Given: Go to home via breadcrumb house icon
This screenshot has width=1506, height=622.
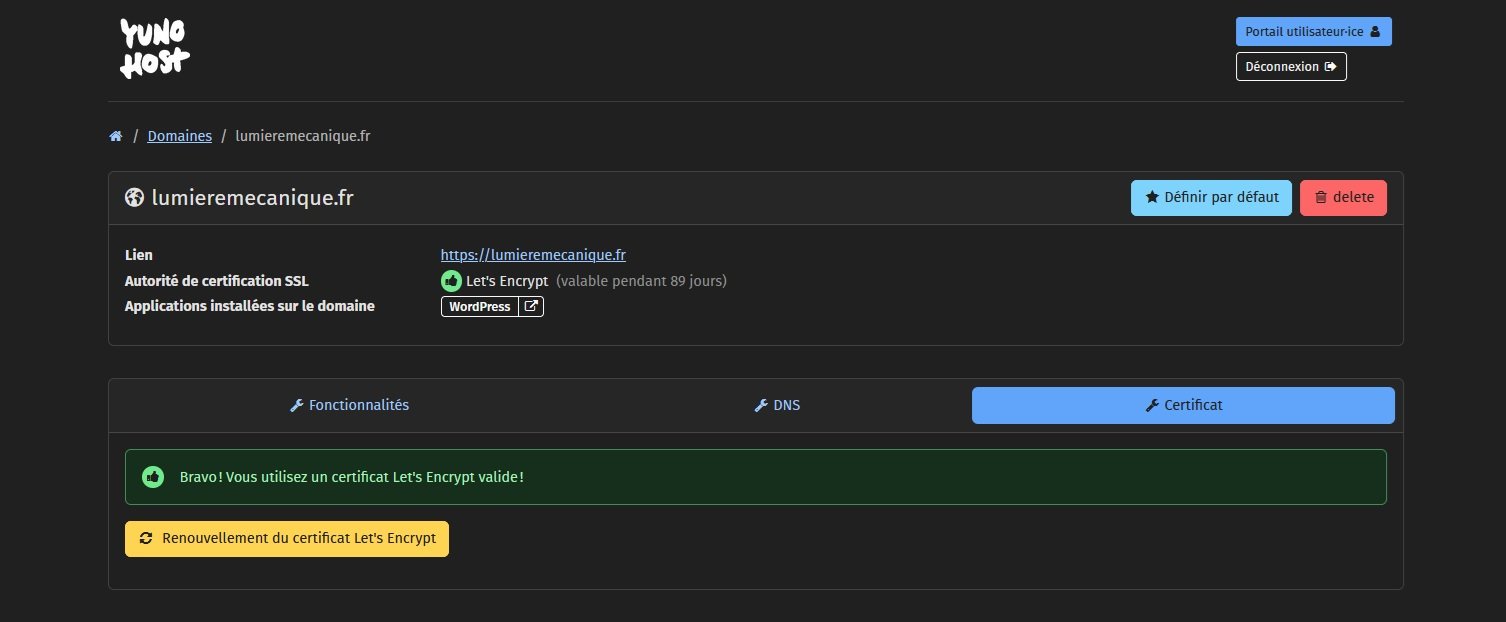Looking at the screenshot, I should pyautogui.click(x=116, y=136).
